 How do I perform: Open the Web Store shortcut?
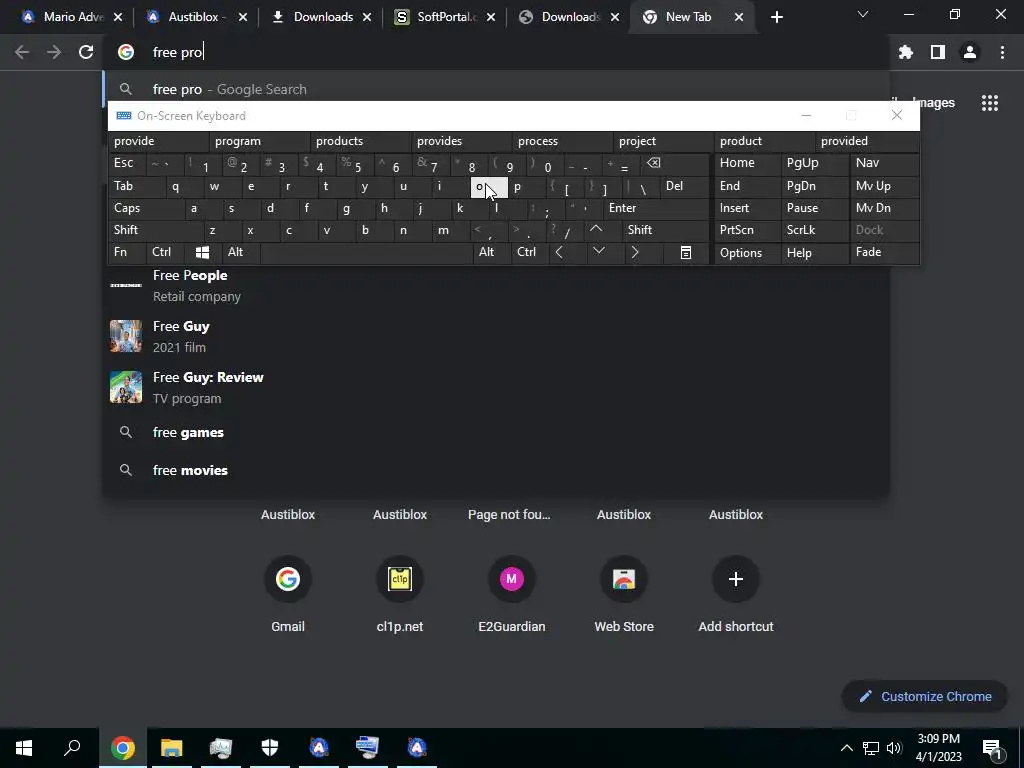coord(624,596)
